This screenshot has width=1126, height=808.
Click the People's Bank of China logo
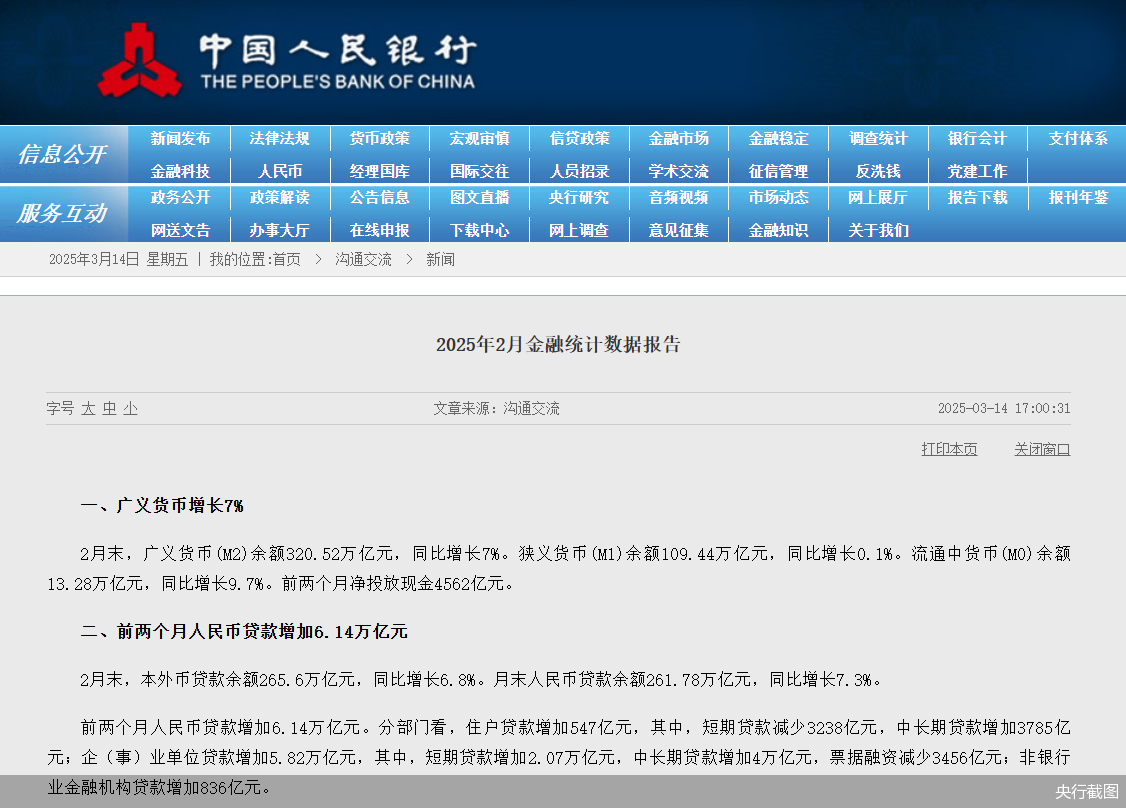[140, 62]
